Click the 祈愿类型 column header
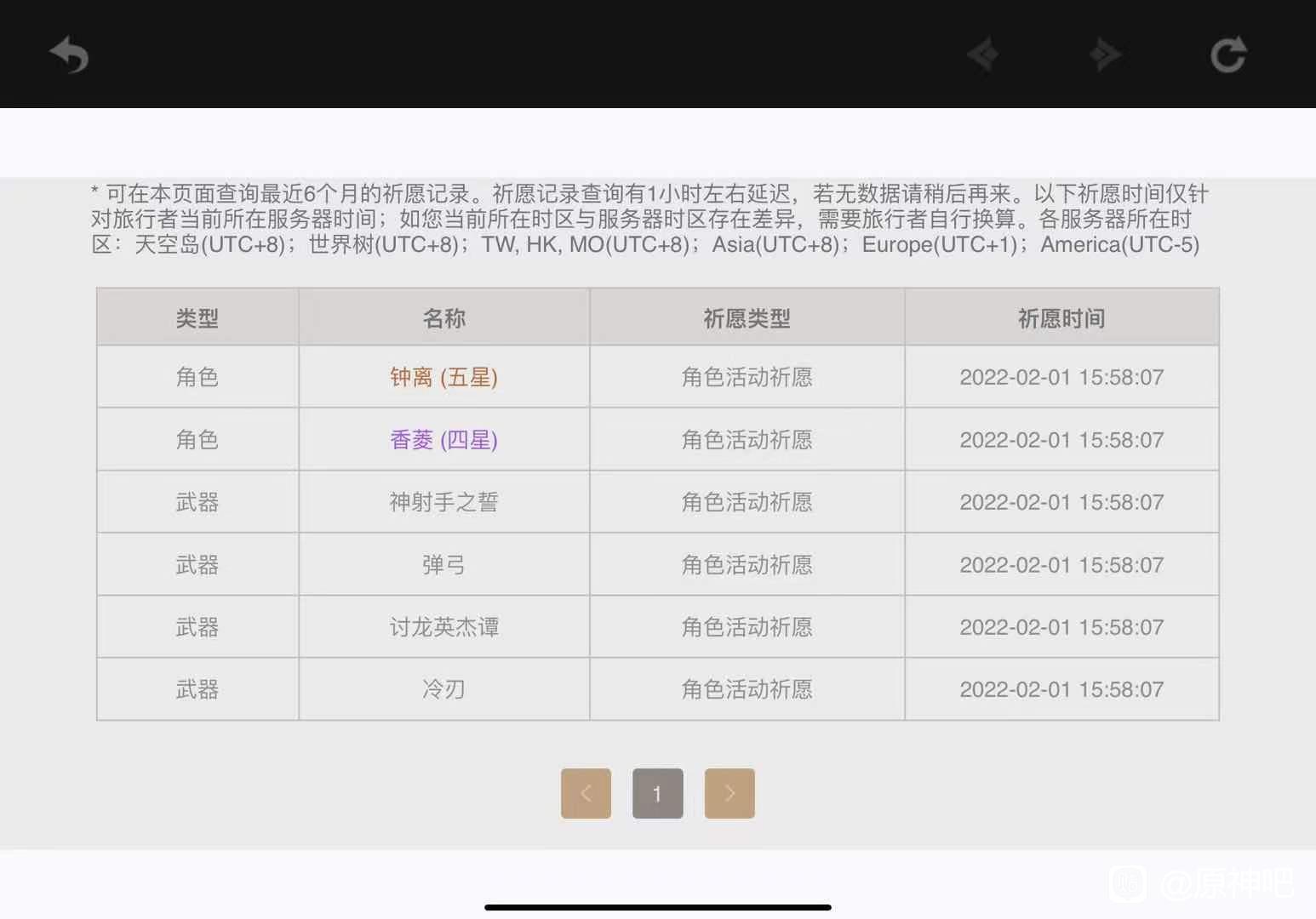 [x=747, y=318]
